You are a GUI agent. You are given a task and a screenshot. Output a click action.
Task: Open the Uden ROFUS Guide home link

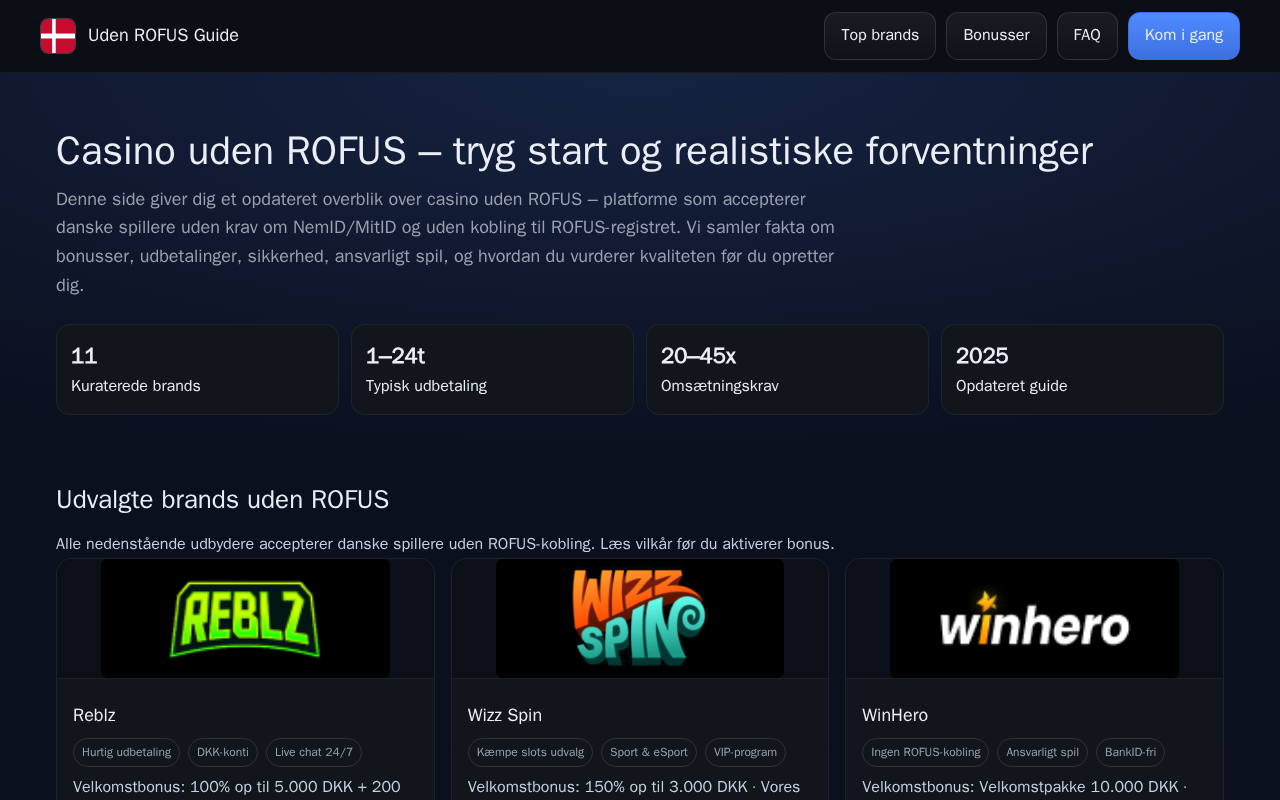click(x=139, y=36)
